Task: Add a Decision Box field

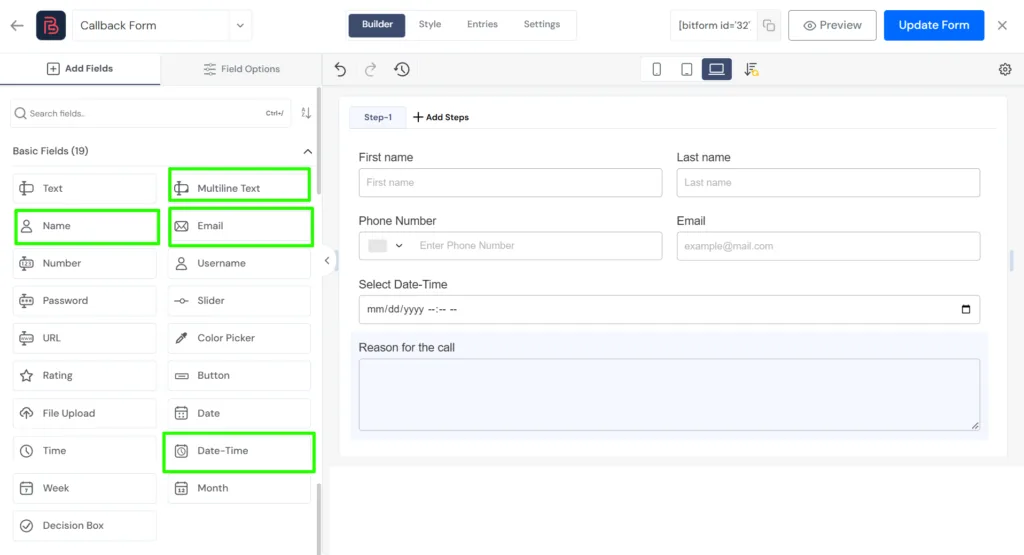Action: 85,526
